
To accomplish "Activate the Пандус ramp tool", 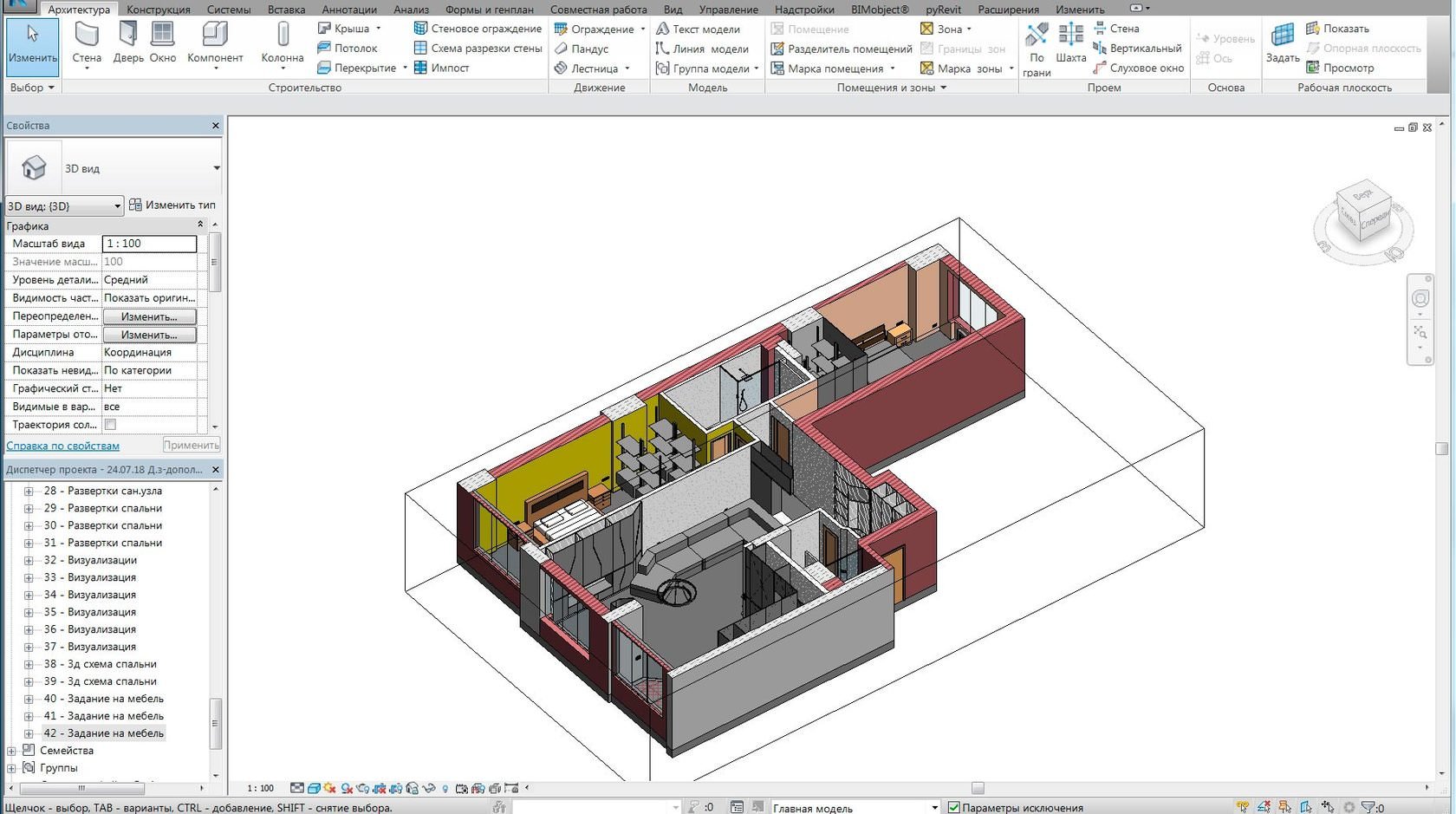I will 581,49.
